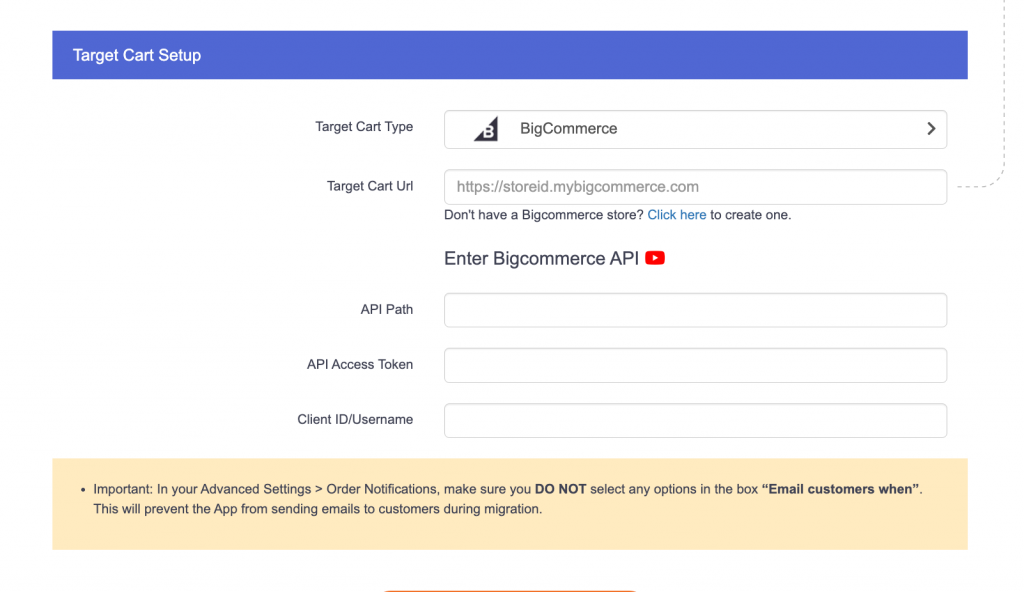This screenshot has height=592, width=1024.
Task: Select the API Access Token field
Action: click(695, 365)
